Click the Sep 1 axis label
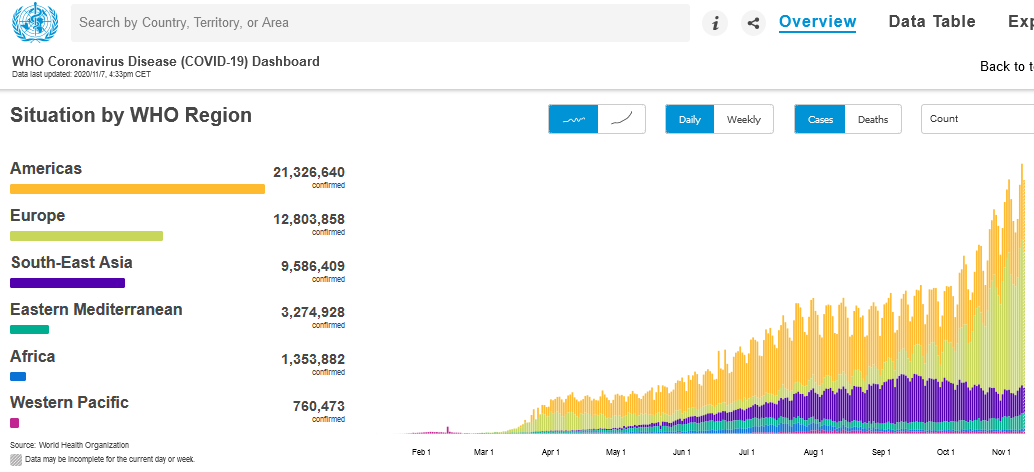This screenshot has height=472, width=1034. tap(881, 452)
